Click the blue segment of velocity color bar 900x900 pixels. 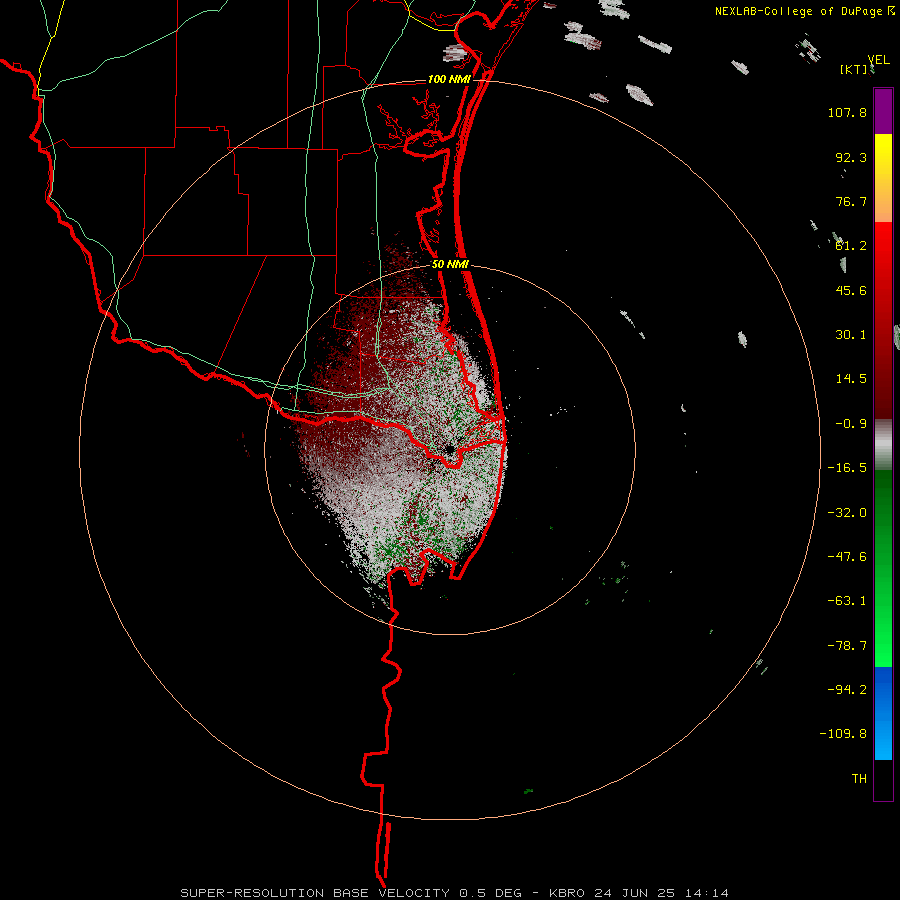tap(883, 713)
